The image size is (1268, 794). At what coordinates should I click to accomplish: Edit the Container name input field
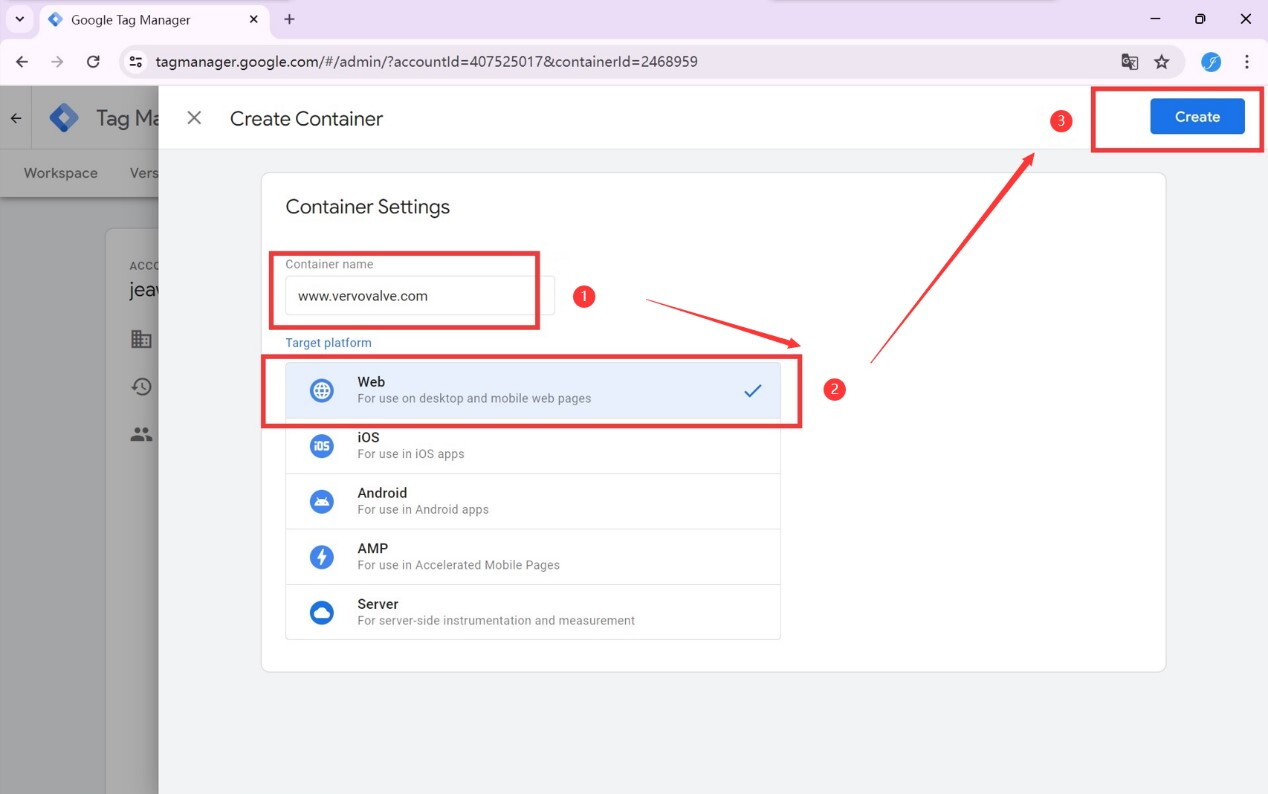(419, 296)
